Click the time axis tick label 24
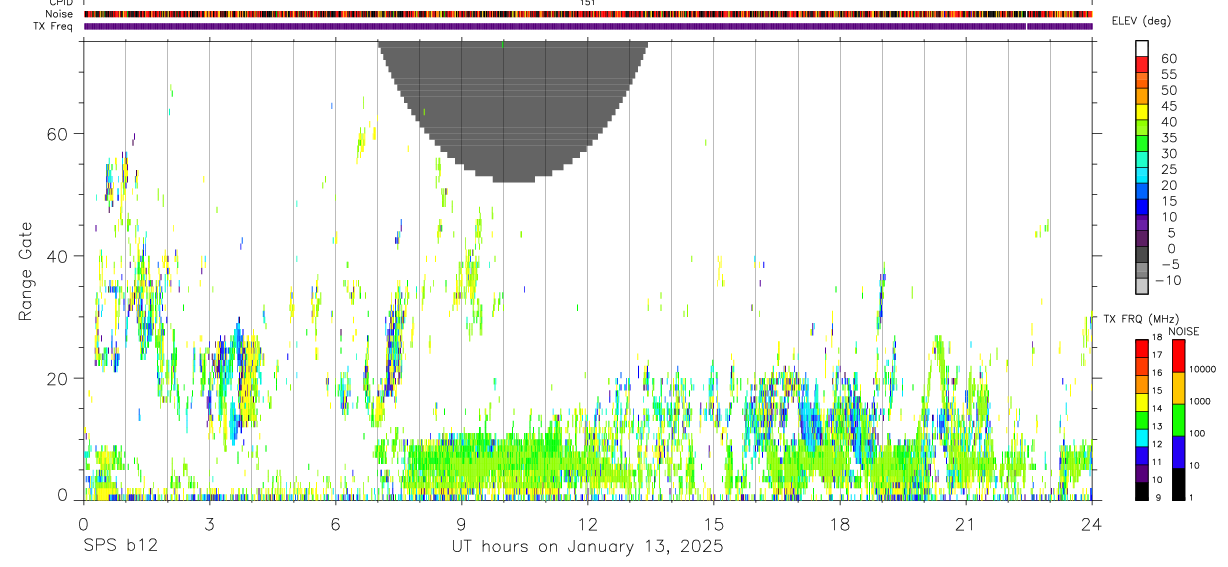Viewport: 1228px width, 567px height. (1091, 523)
